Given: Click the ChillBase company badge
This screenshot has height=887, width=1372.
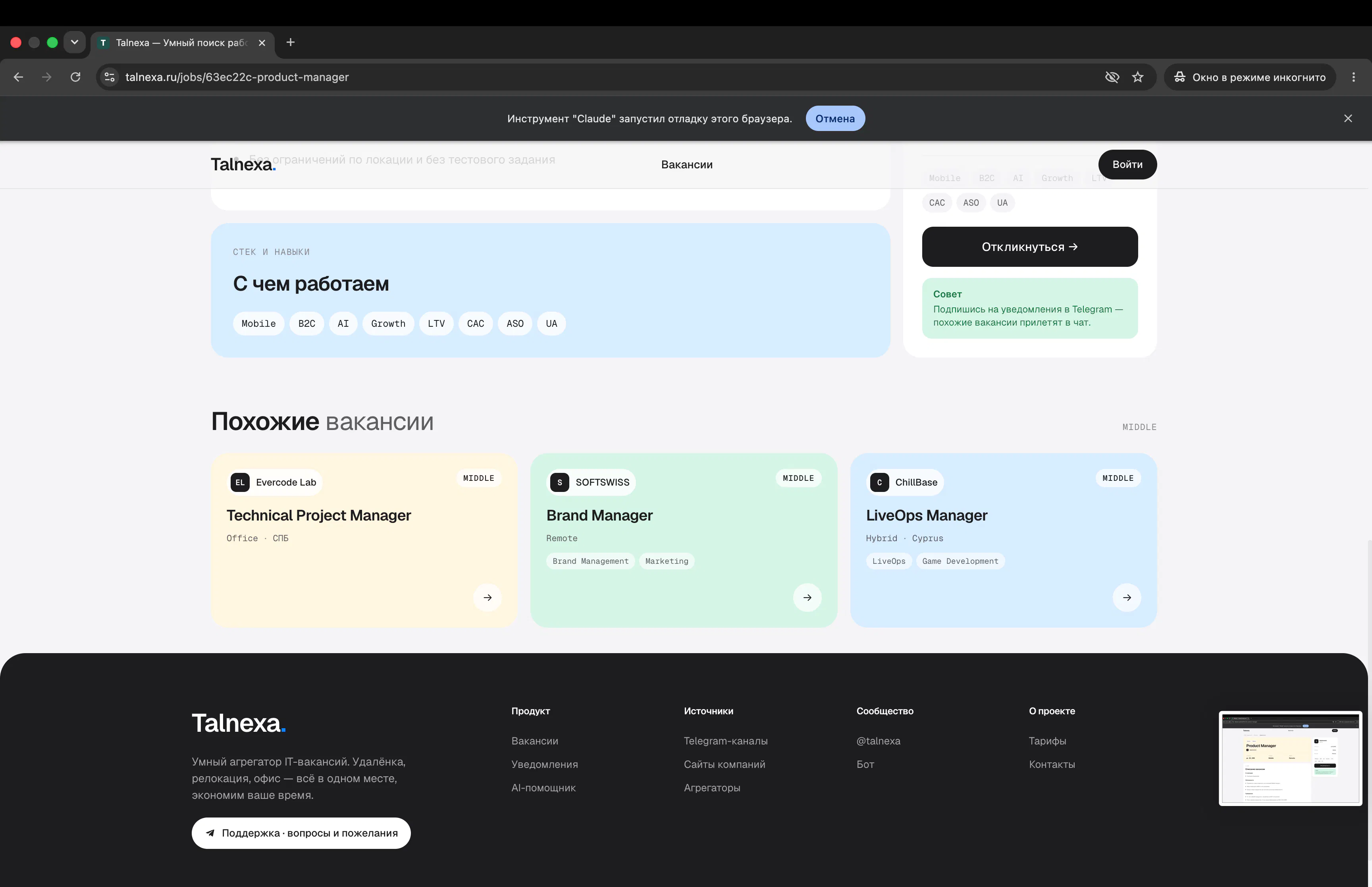Looking at the screenshot, I should [904, 482].
